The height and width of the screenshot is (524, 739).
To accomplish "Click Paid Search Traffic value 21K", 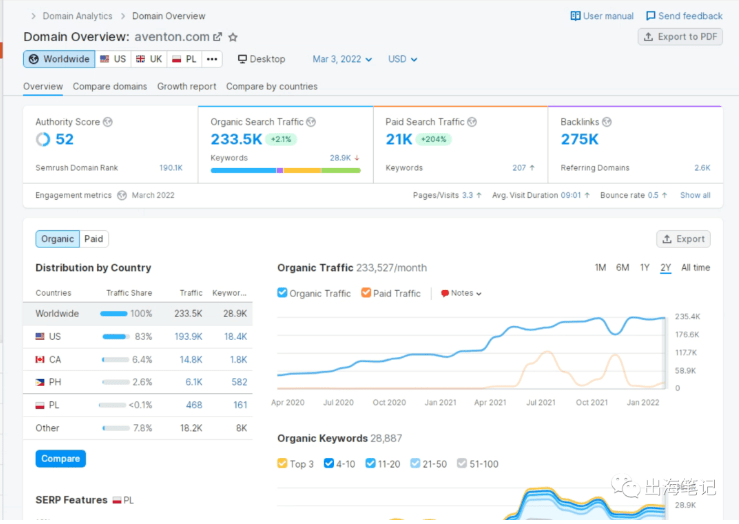I will (x=399, y=139).
